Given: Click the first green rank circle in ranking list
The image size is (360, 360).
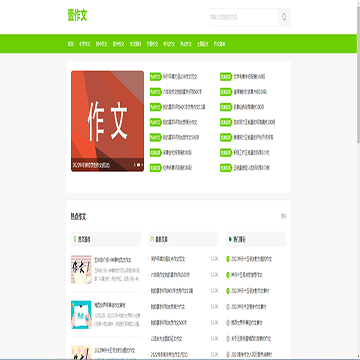Looking at the screenshot, I should point(228,259).
